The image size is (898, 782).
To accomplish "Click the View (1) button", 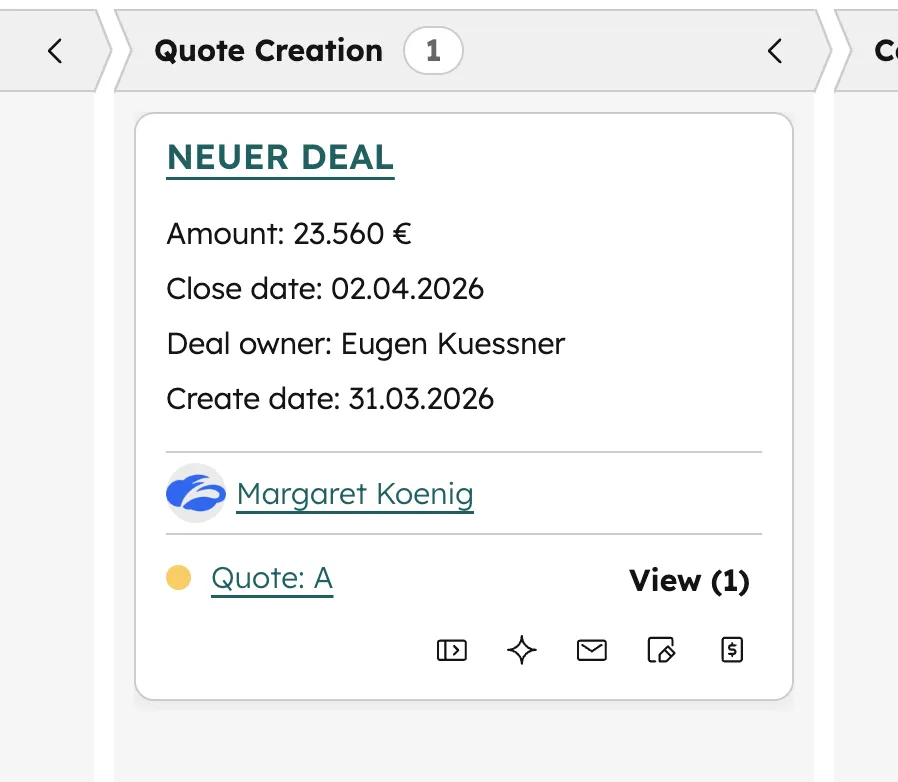I will coord(689,580).
